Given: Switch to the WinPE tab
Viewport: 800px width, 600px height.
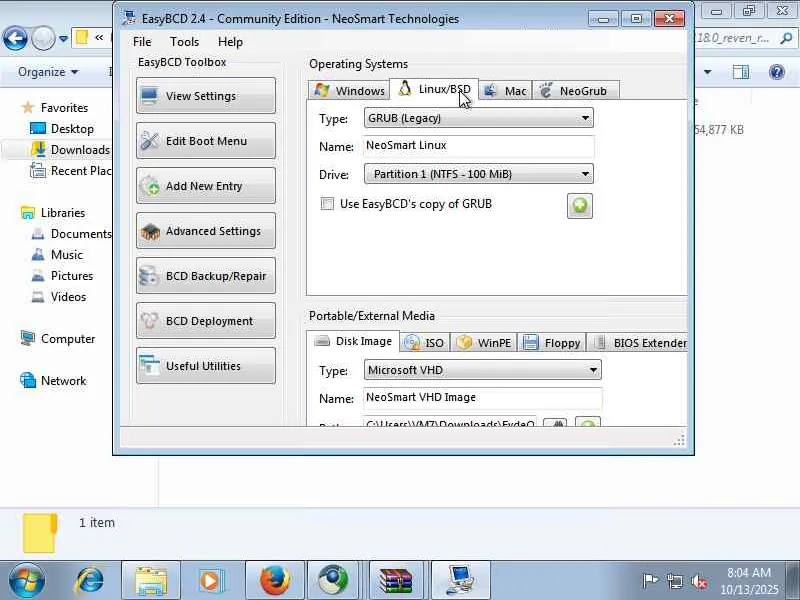Looking at the screenshot, I should click(x=484, y=343).
